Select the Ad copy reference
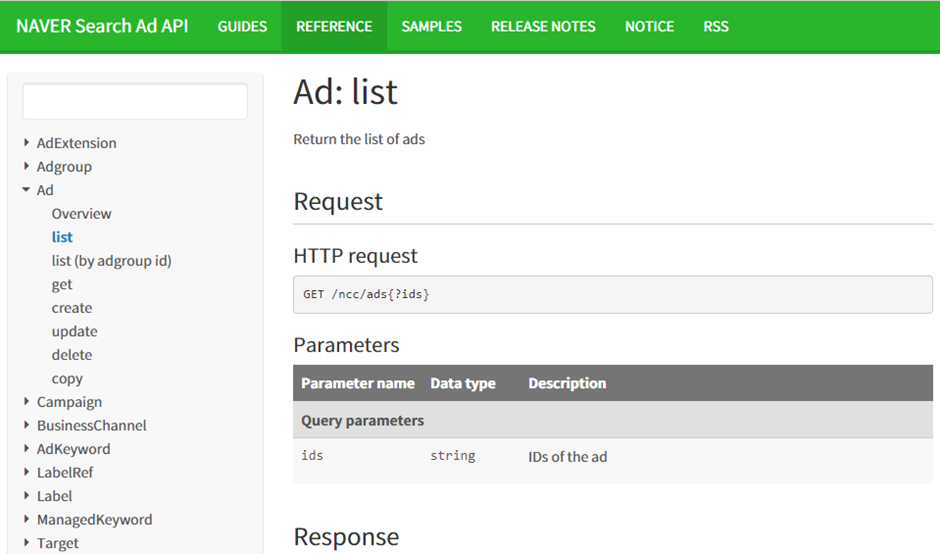 click(67, 379)
